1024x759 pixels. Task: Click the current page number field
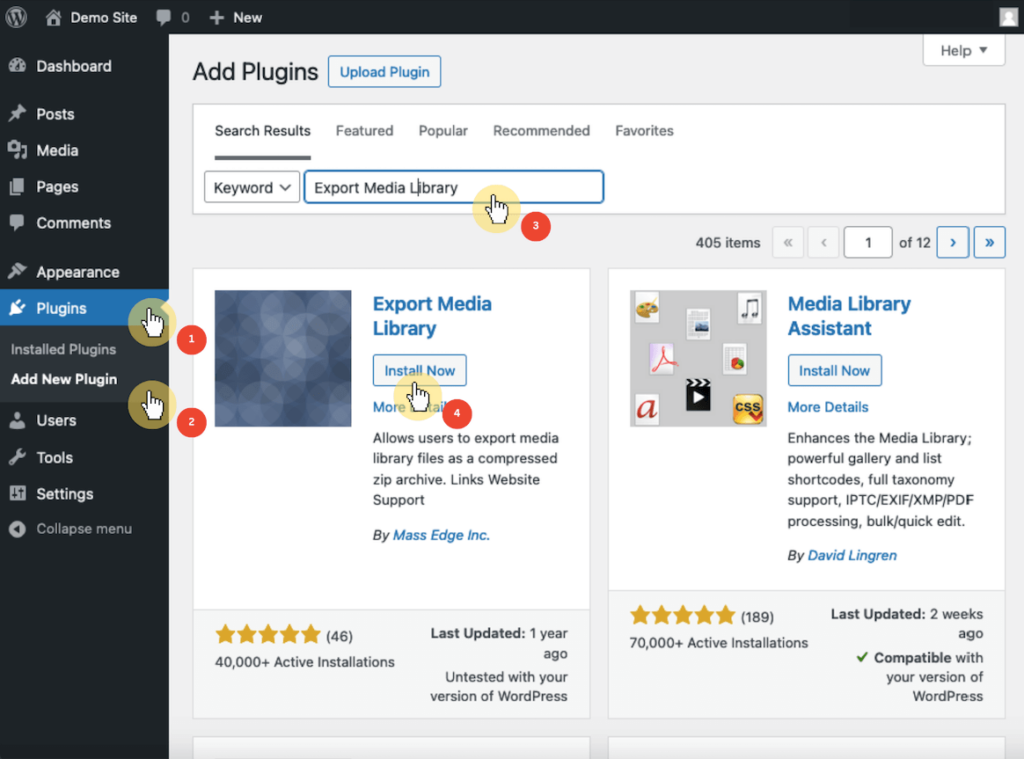coord(868,242)
